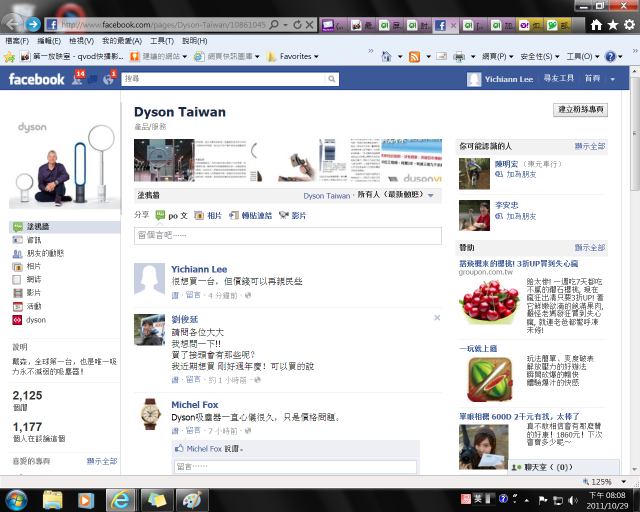Click the facebook logo

[x=36, y=79]
